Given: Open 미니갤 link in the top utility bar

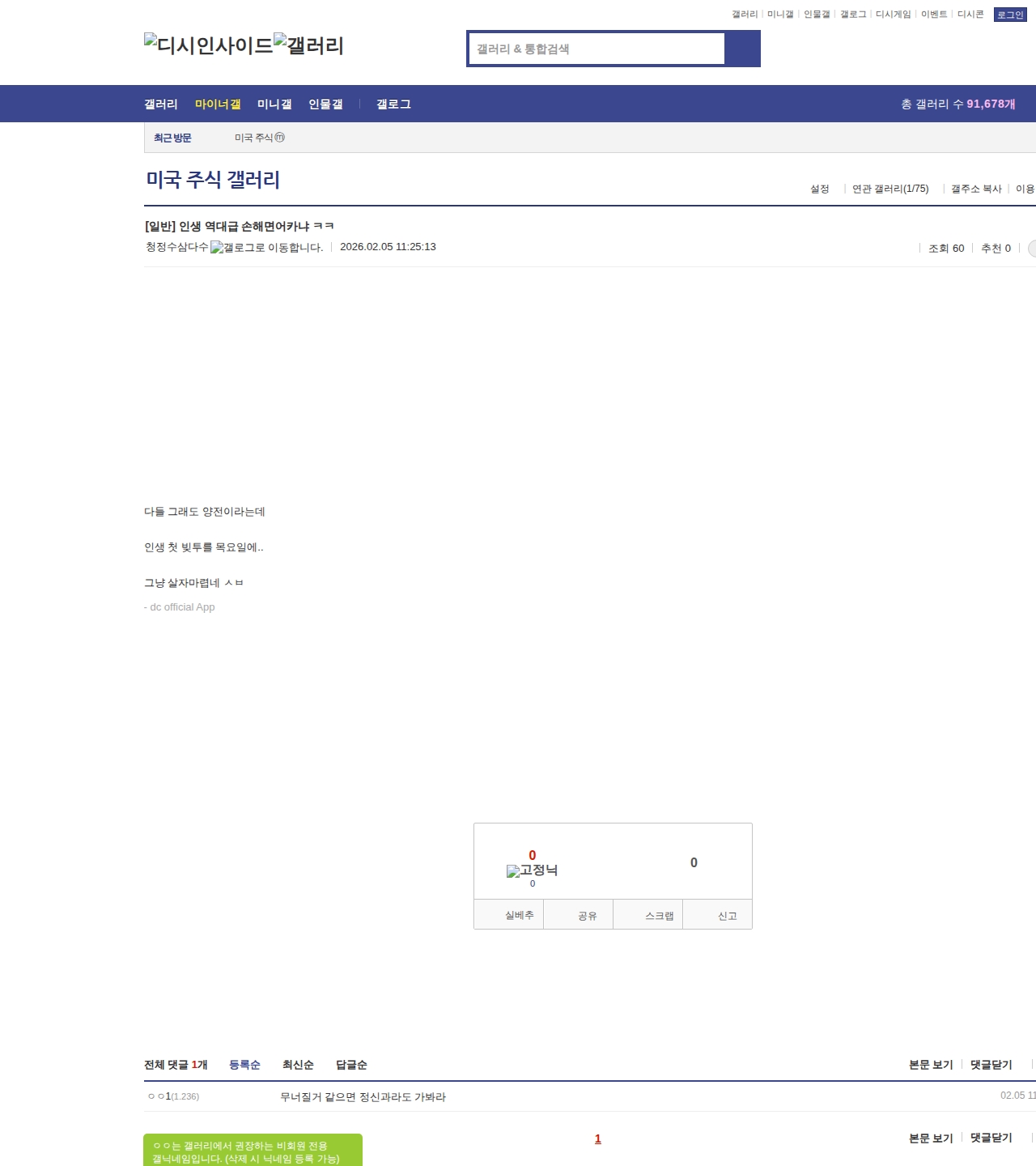Looking at the screenshot, I should pos(780,15).
